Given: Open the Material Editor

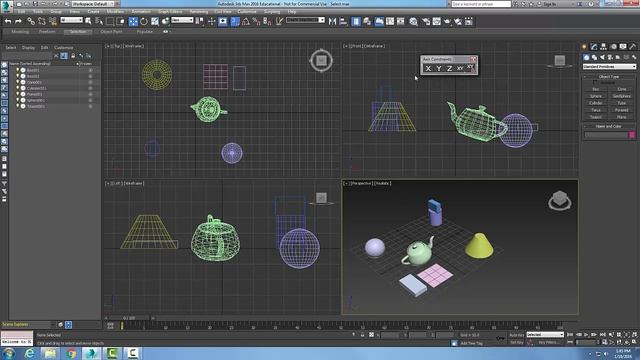Looking at the screenshot, I should [414, 21].
